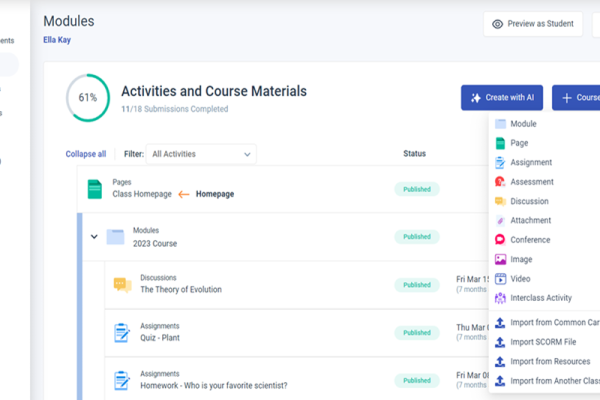The width and height of the screenshot is (600, 400).
Task: Click Published badge for Quiz - Plant
Action: coord(417,333)
